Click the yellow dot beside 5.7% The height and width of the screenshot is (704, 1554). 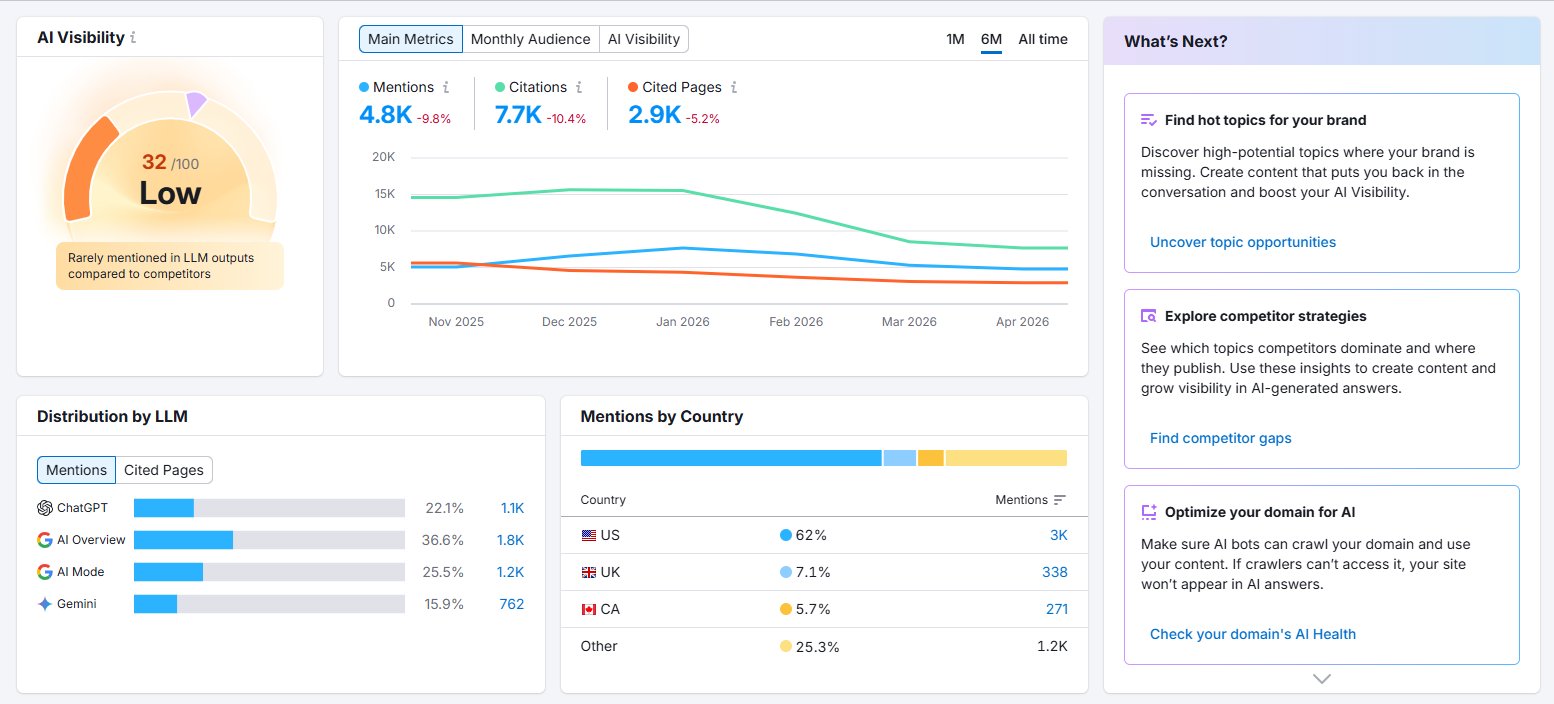pos(786,609)
